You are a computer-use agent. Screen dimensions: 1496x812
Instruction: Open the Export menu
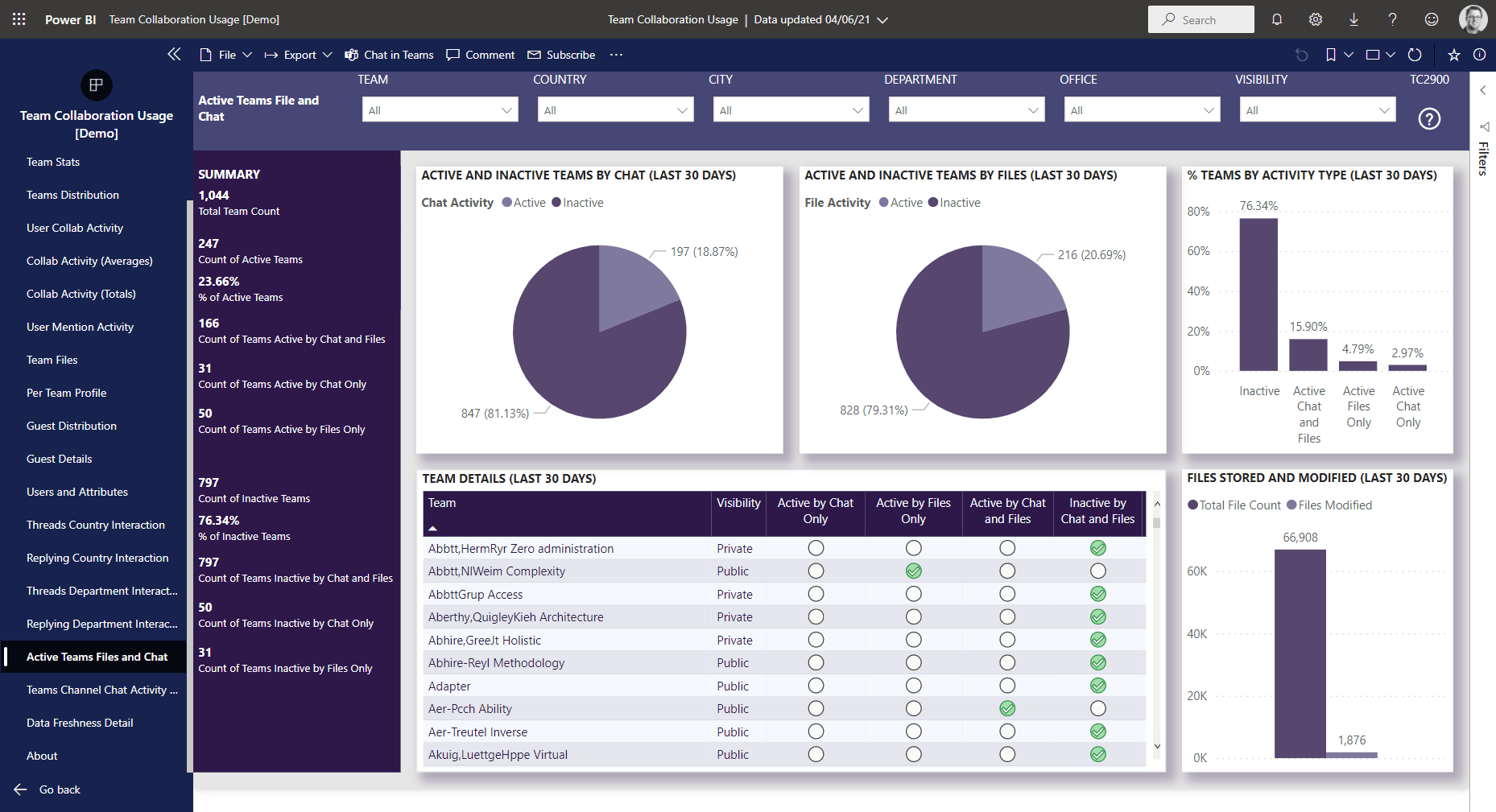click(298, 55)
